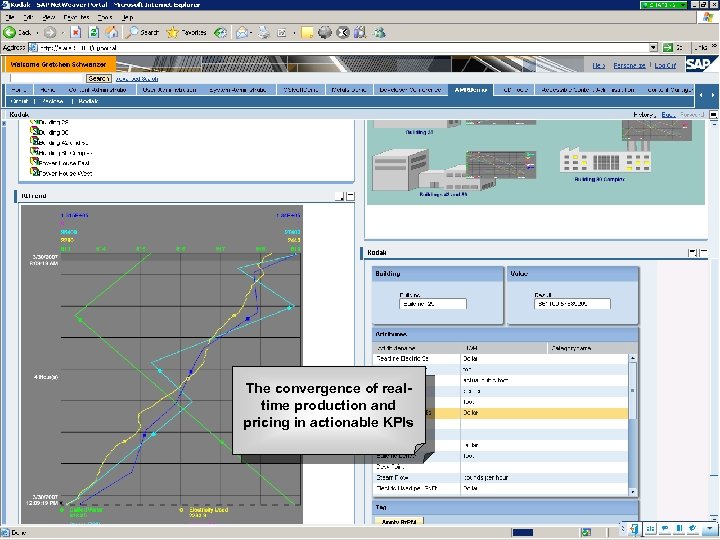Open the Messenger people icon in toolbar
The image size is (720, 540).
pos(379,32)
